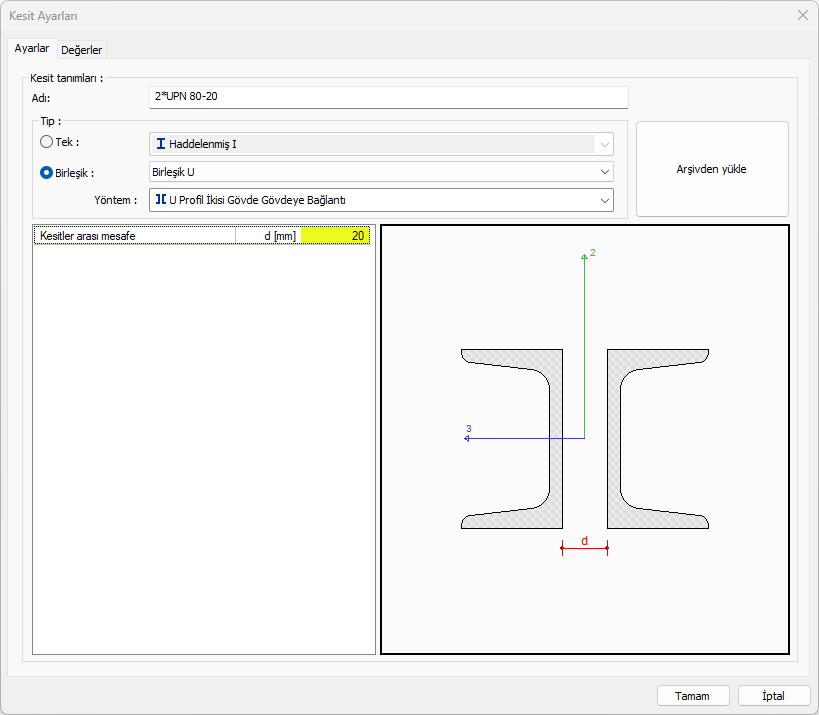Viewport: 819px width, 715px height.
Task: Click the Adı name input field
Action: (388, 97)
